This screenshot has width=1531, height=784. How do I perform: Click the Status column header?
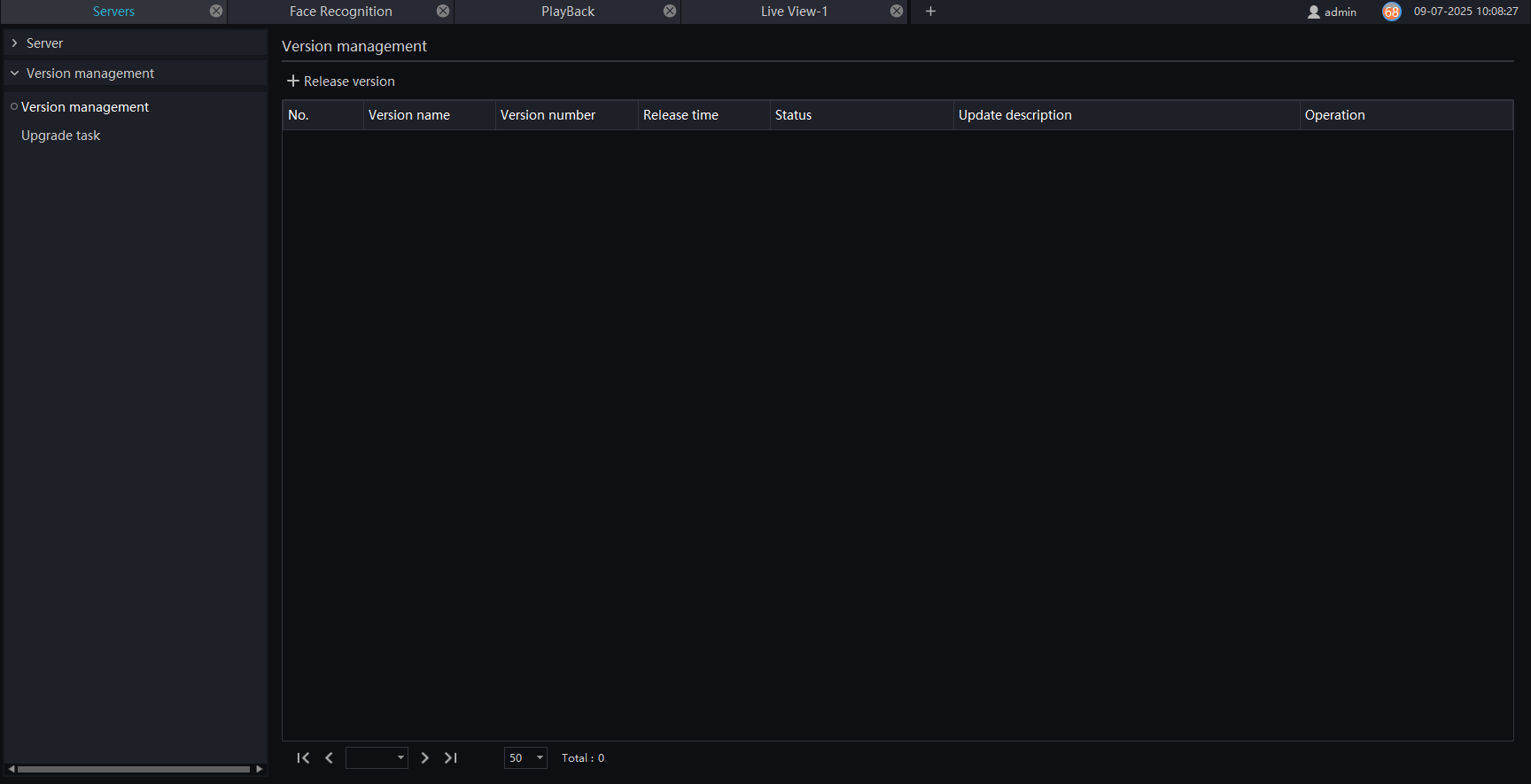point(862,115)
